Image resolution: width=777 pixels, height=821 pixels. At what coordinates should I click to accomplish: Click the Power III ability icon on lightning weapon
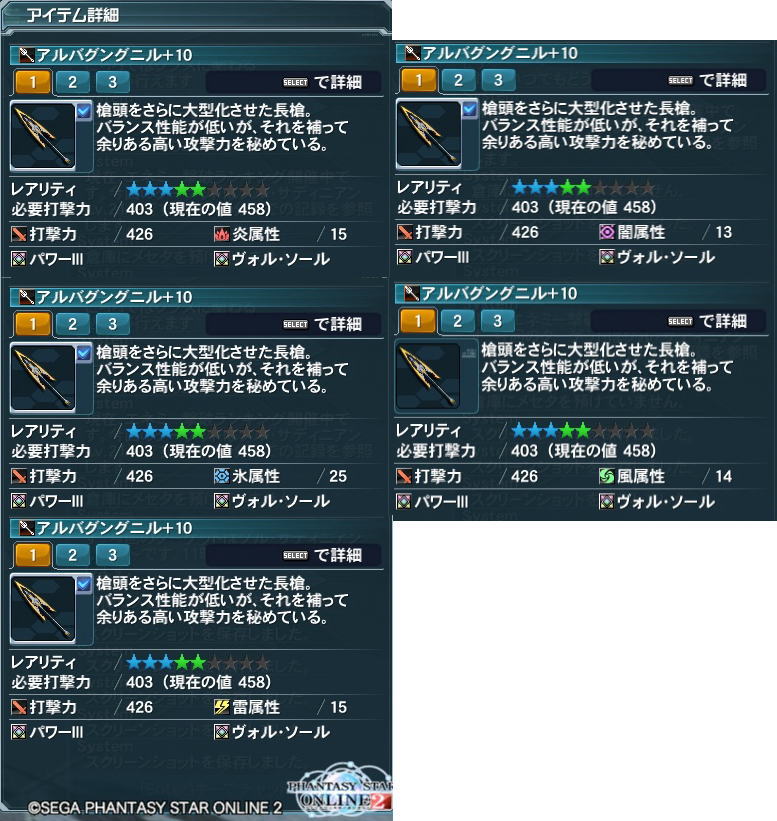click(x=19, y=731)
